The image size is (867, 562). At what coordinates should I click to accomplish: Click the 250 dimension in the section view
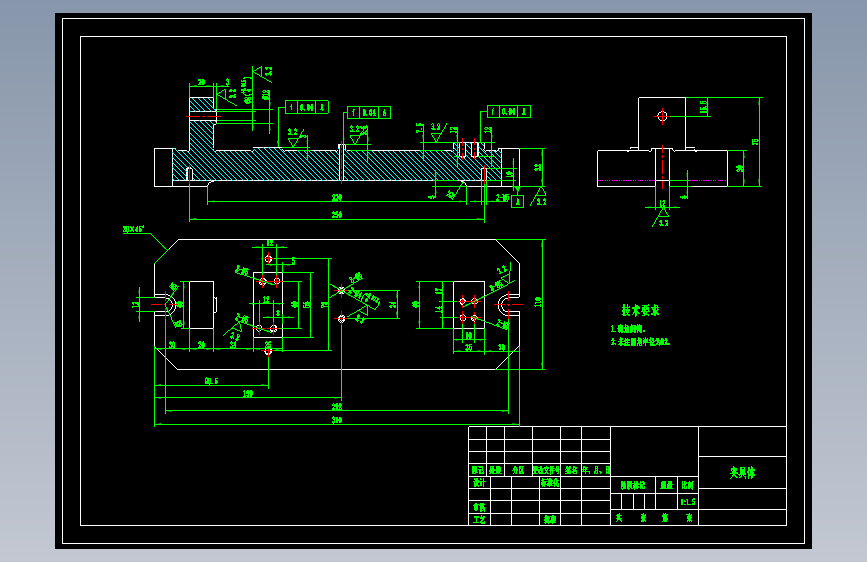337,215
